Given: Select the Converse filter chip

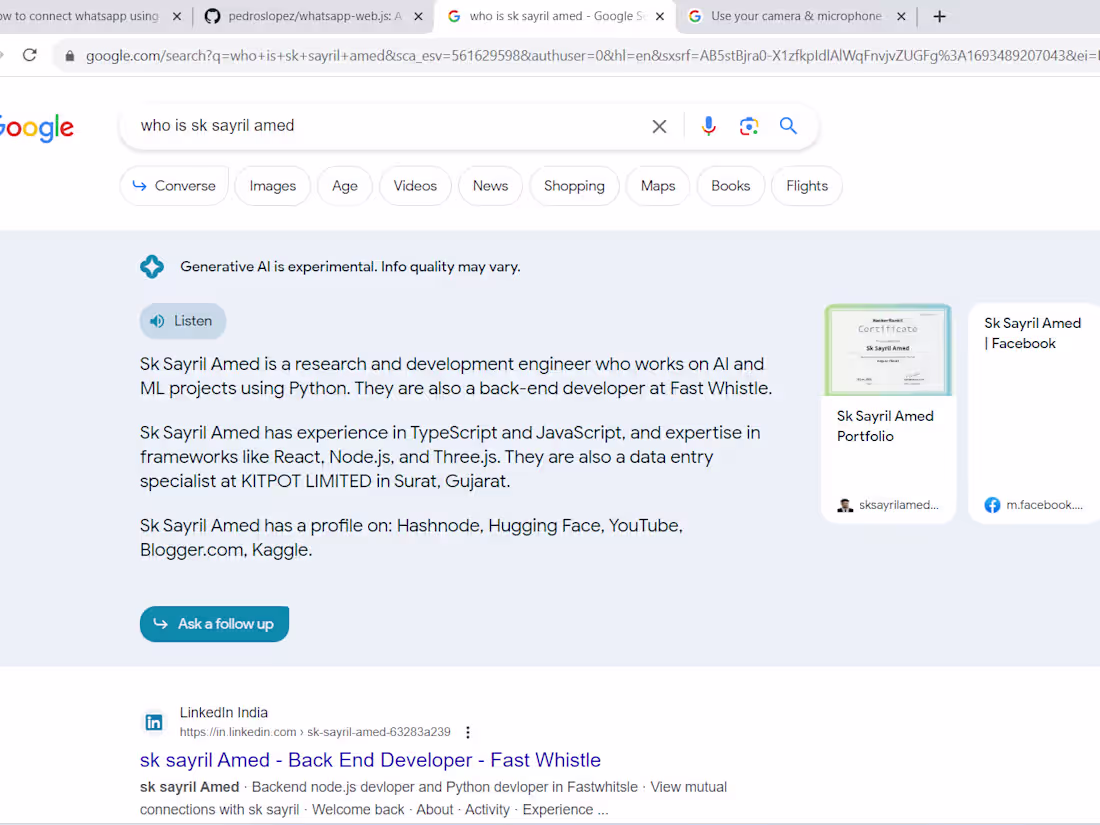Looking at the screenshot, I should click(174, 186).
